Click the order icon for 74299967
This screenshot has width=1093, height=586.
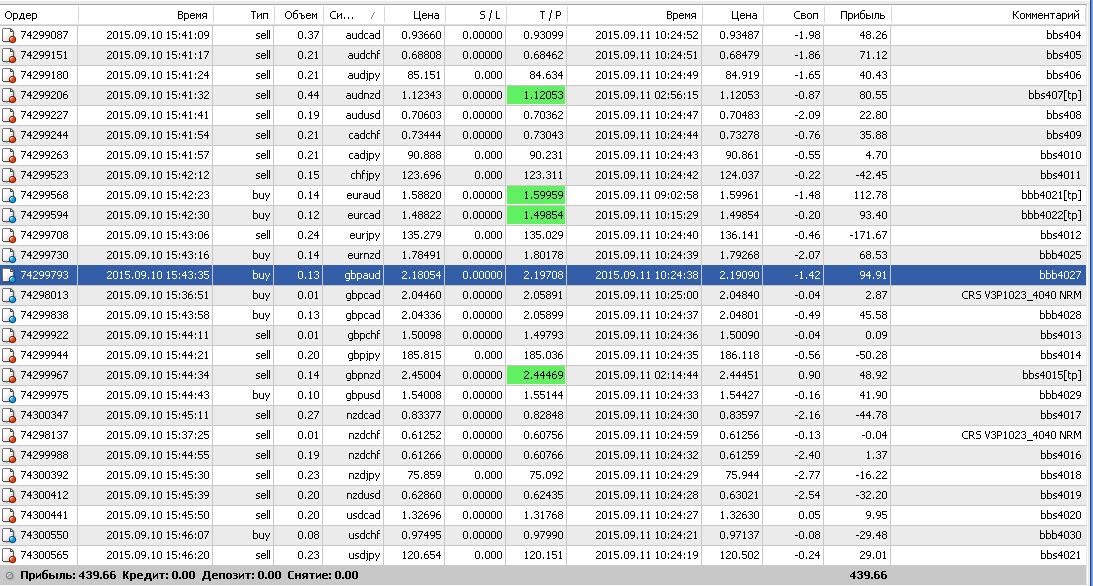(x=9, y=376)
